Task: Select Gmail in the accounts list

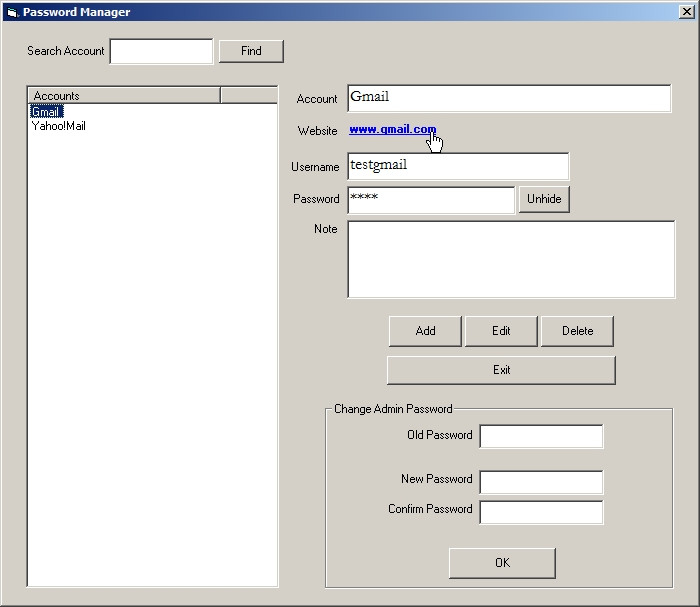Action: pos(46,112)
